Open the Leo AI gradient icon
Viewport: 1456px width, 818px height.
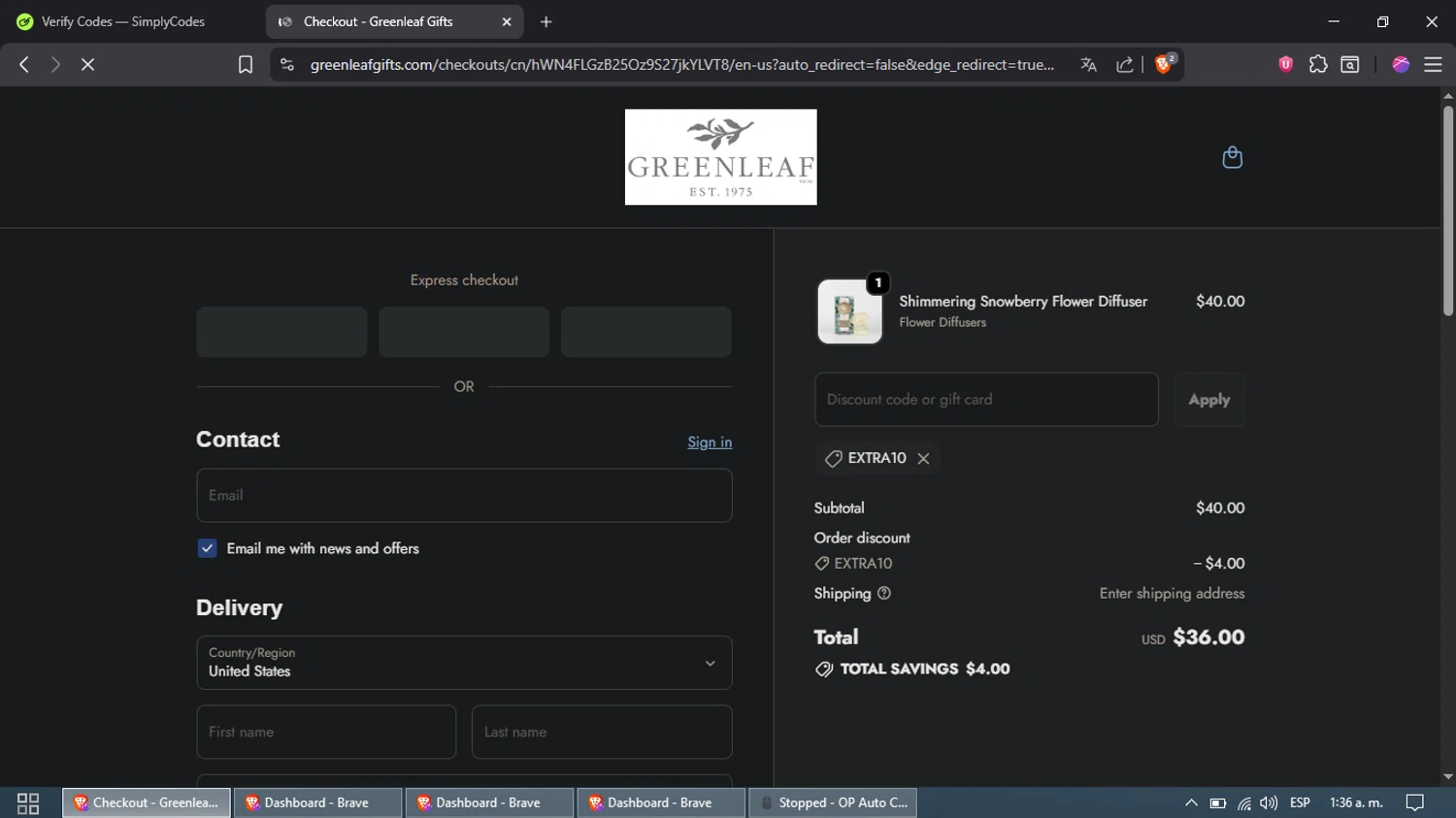(x=1401, y=64)
